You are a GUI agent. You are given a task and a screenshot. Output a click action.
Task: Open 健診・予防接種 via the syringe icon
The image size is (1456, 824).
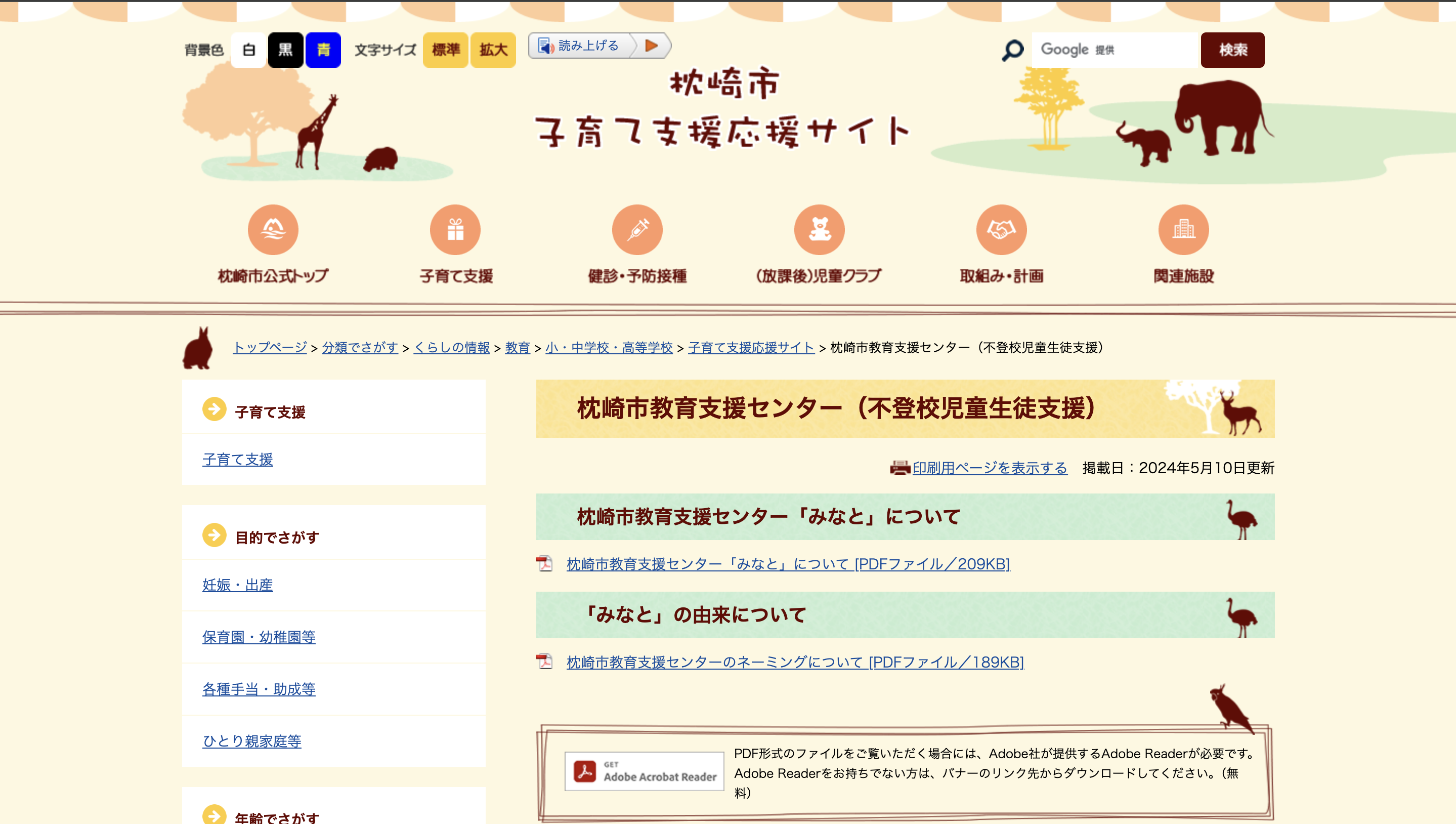[637, 229]
